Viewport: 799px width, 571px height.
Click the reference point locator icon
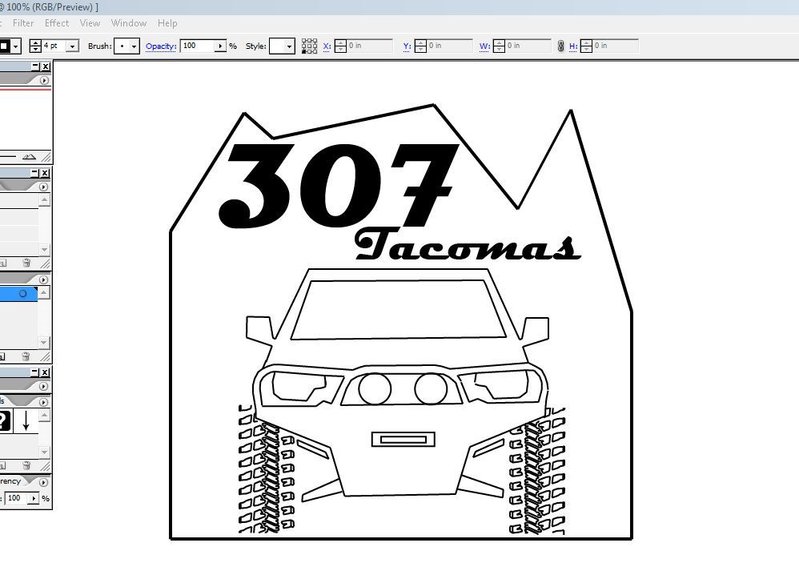pyautogui.click(x=309, y=46)
